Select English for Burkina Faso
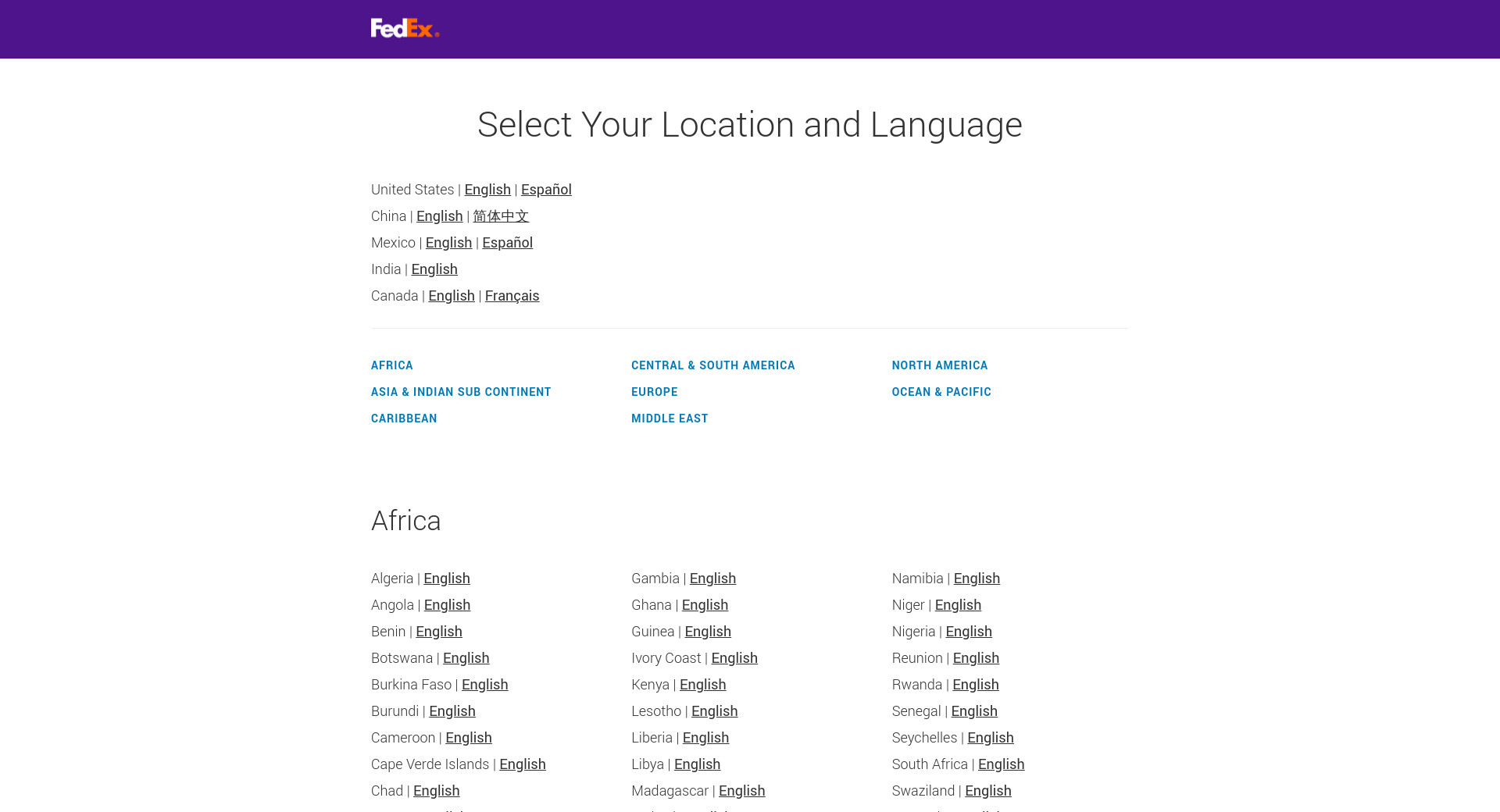Image resolution: width=1500 pixels, height=812 pixels. [x=484, y=685]
